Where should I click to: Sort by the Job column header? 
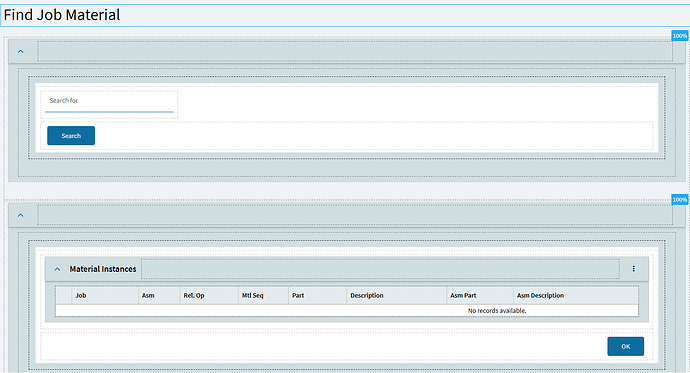pyautogui.click(x=105, y=296)
